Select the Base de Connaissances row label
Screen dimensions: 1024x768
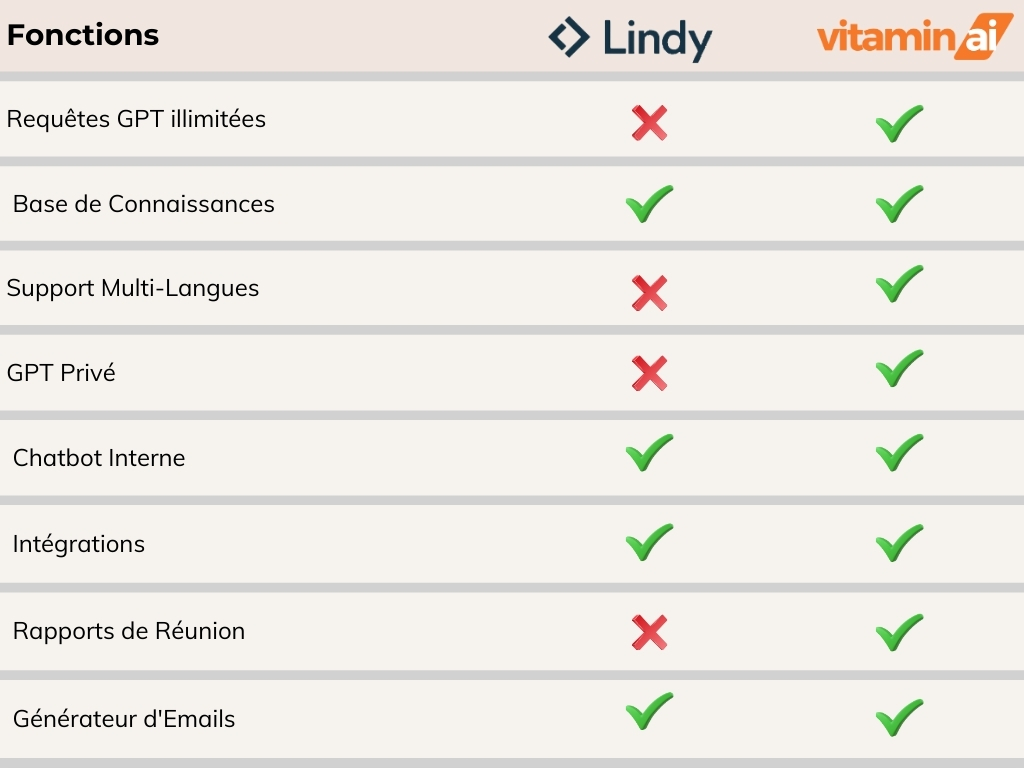144,204
